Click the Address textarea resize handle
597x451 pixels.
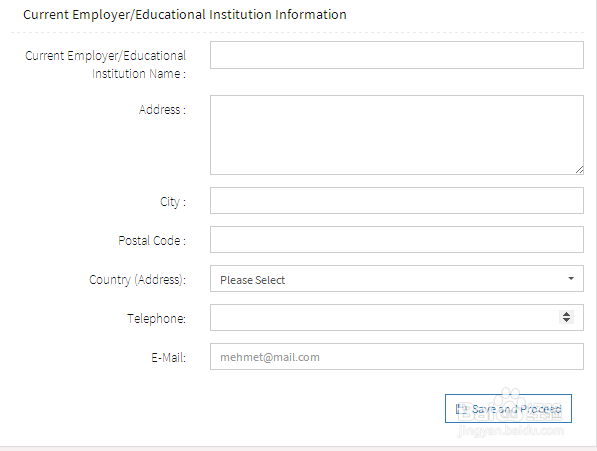pyautogui.click(x=579, y=170)
